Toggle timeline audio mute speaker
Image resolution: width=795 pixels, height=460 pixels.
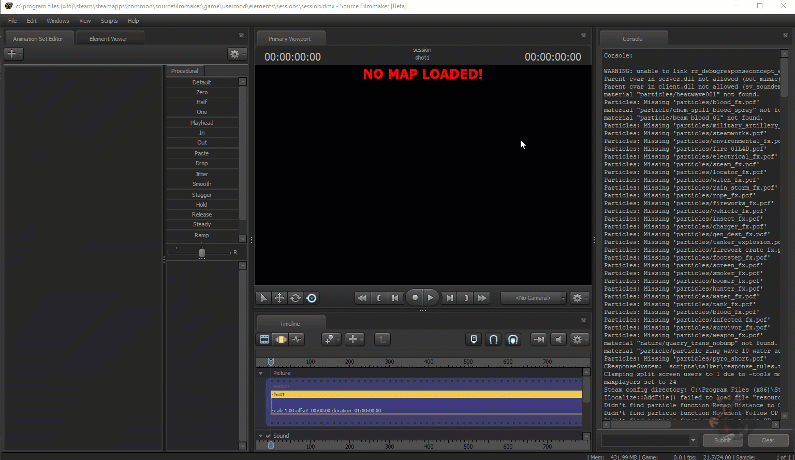[558, 339]
